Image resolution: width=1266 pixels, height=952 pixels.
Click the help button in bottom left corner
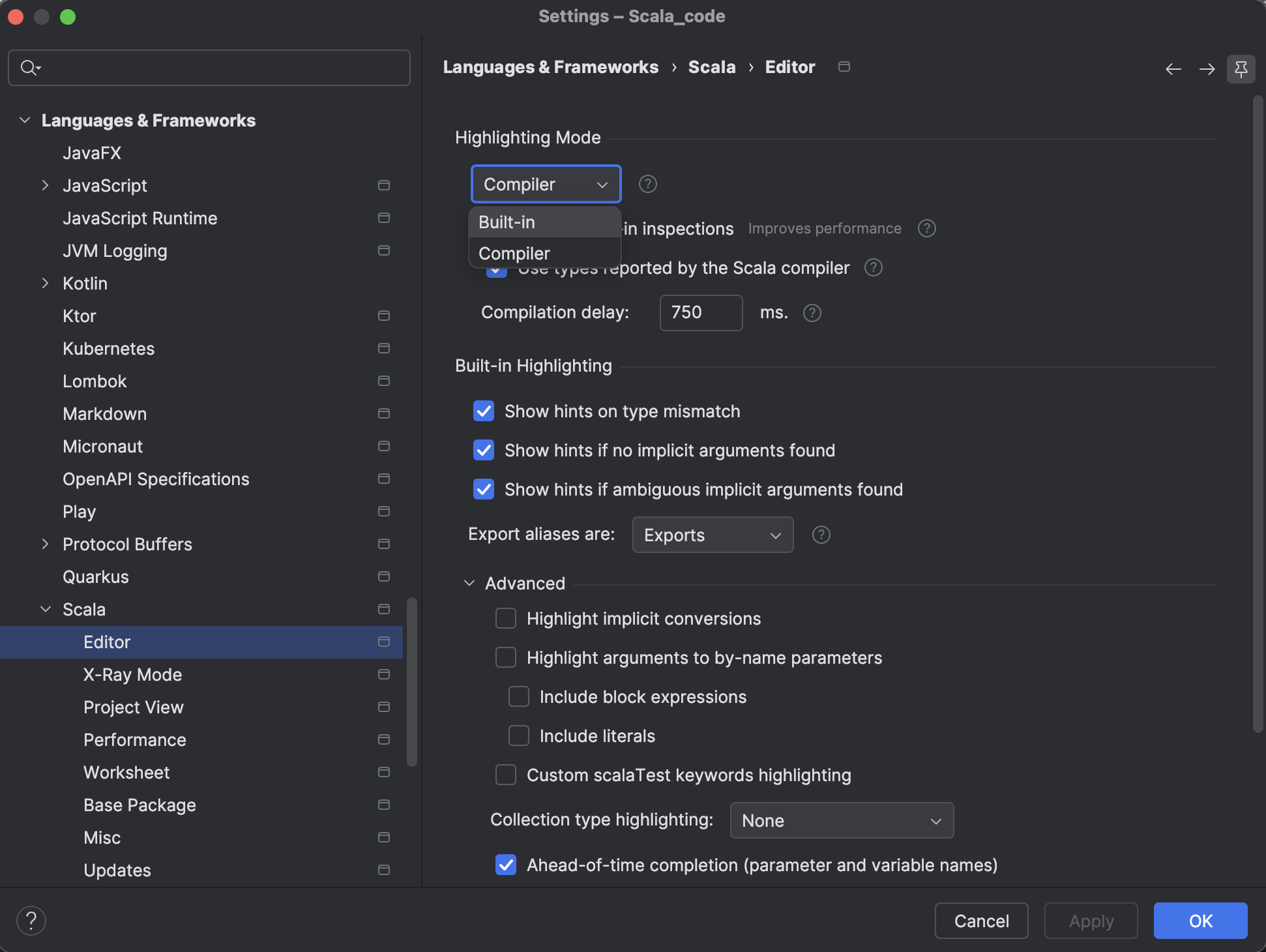[31, 921]
